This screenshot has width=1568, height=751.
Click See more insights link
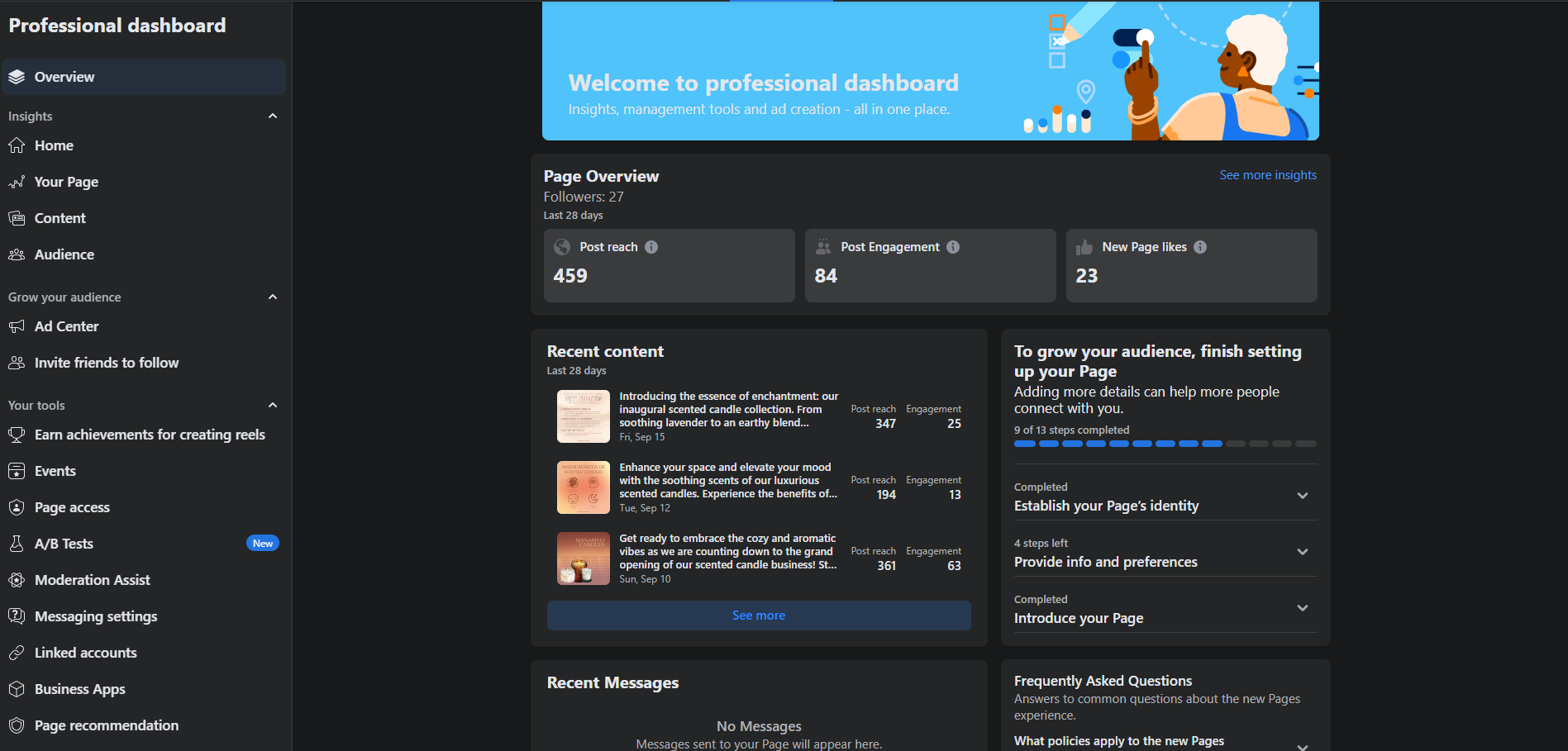pyautogui.click(x=1268, y=175)
